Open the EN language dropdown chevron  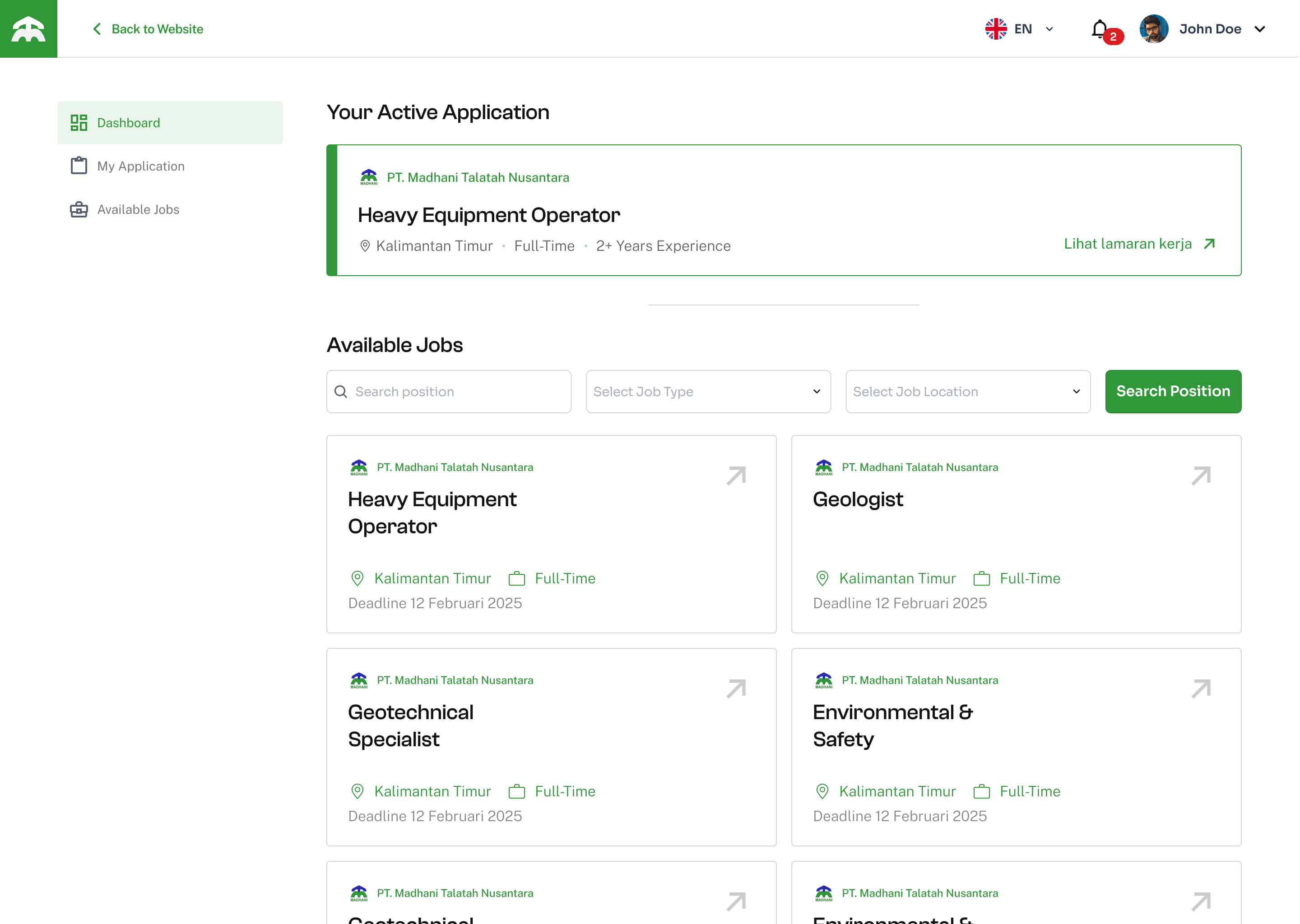[1049, 29]
